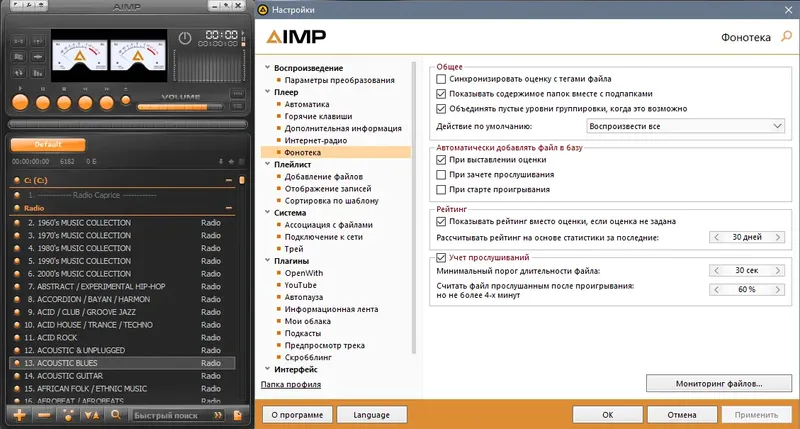800x429 pixels.
Task: Open playlist management page icon
Action: click(238, 415)
